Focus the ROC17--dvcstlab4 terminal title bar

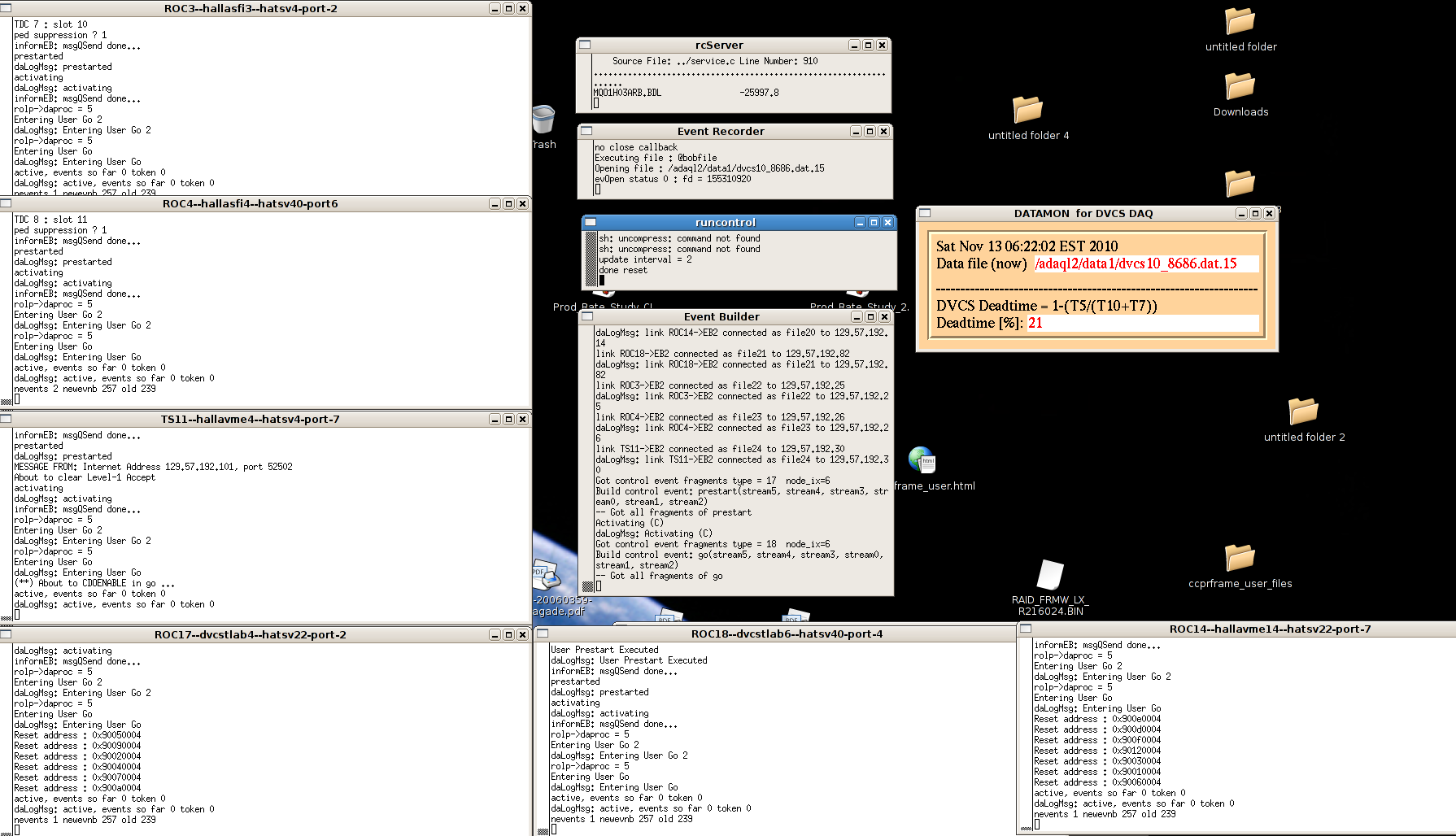coord(251,634)
